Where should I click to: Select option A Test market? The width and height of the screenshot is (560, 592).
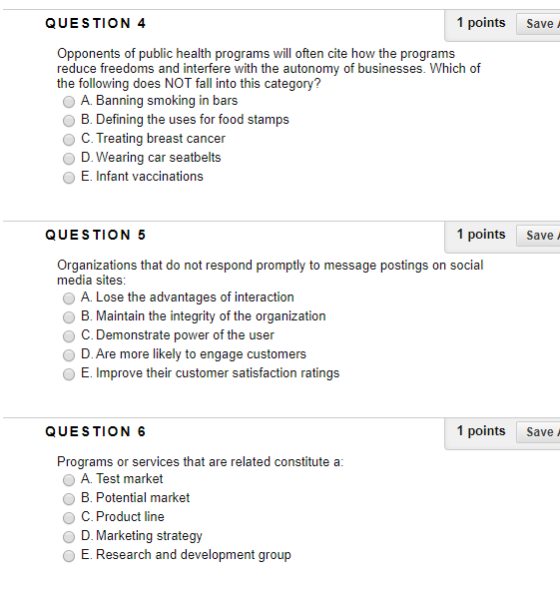point(69,480)
